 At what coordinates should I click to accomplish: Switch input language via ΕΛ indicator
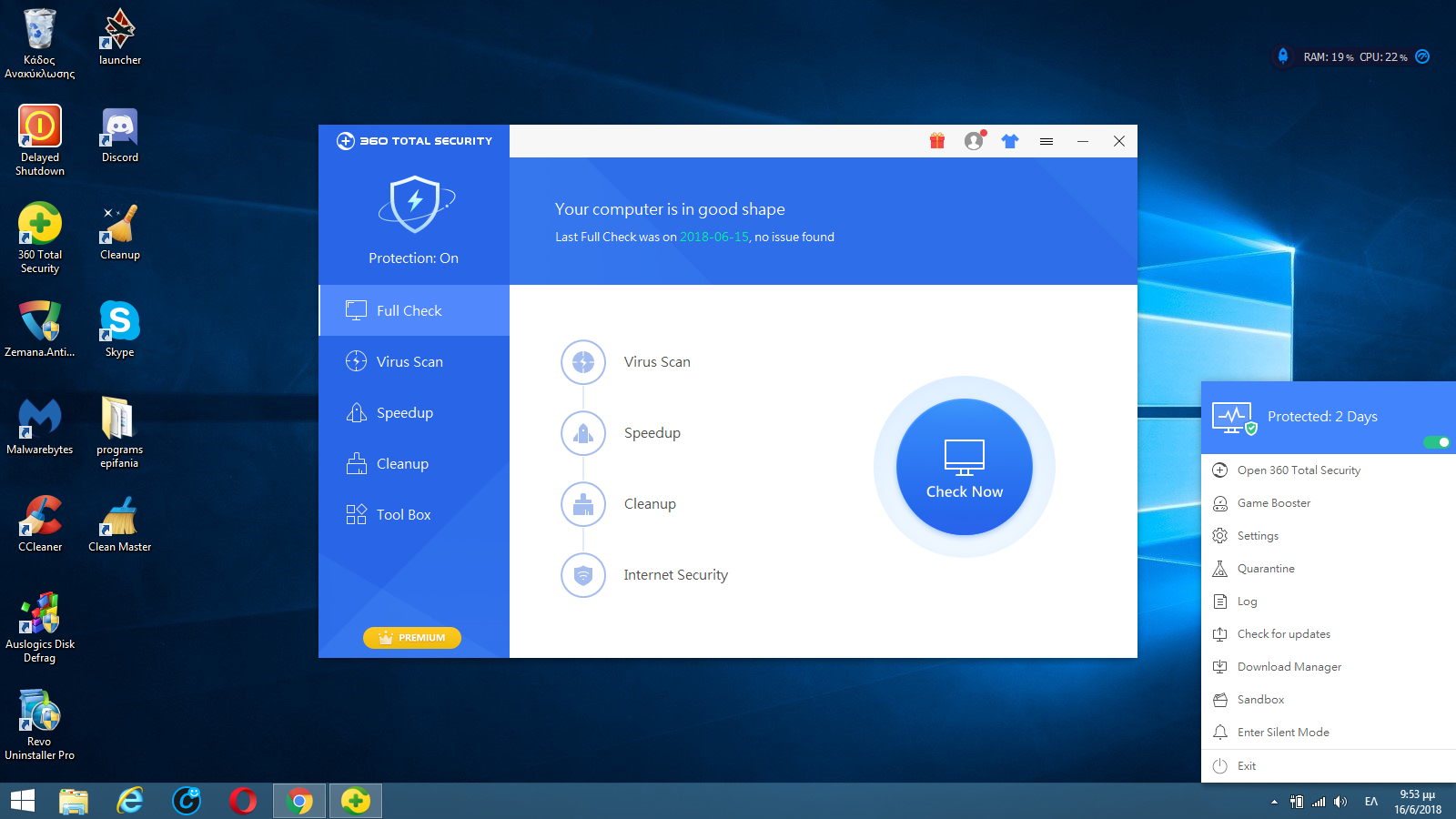coord(1371,802)
